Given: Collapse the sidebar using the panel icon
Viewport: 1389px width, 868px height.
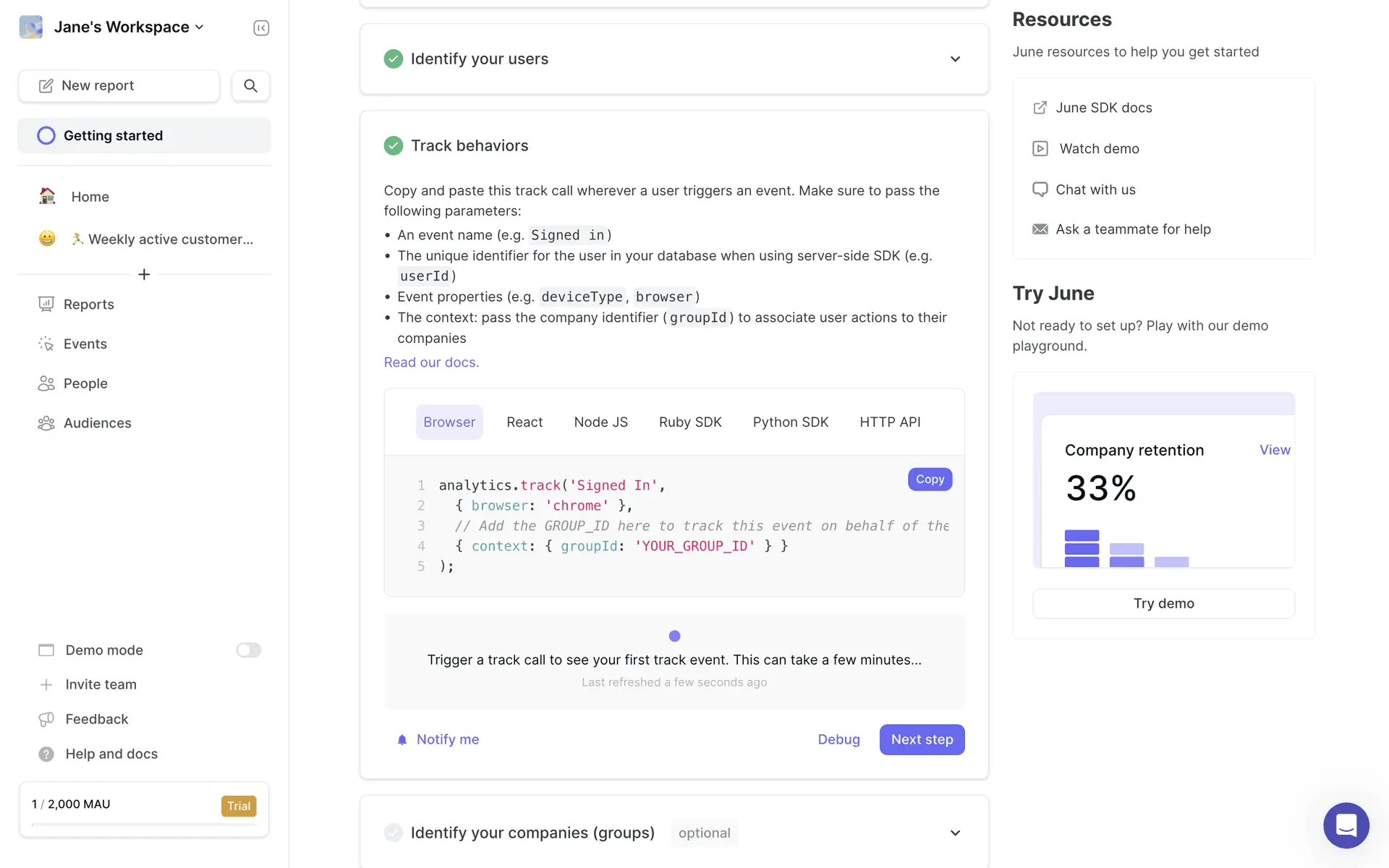Looking at the screenshot, I should [261, 28].
